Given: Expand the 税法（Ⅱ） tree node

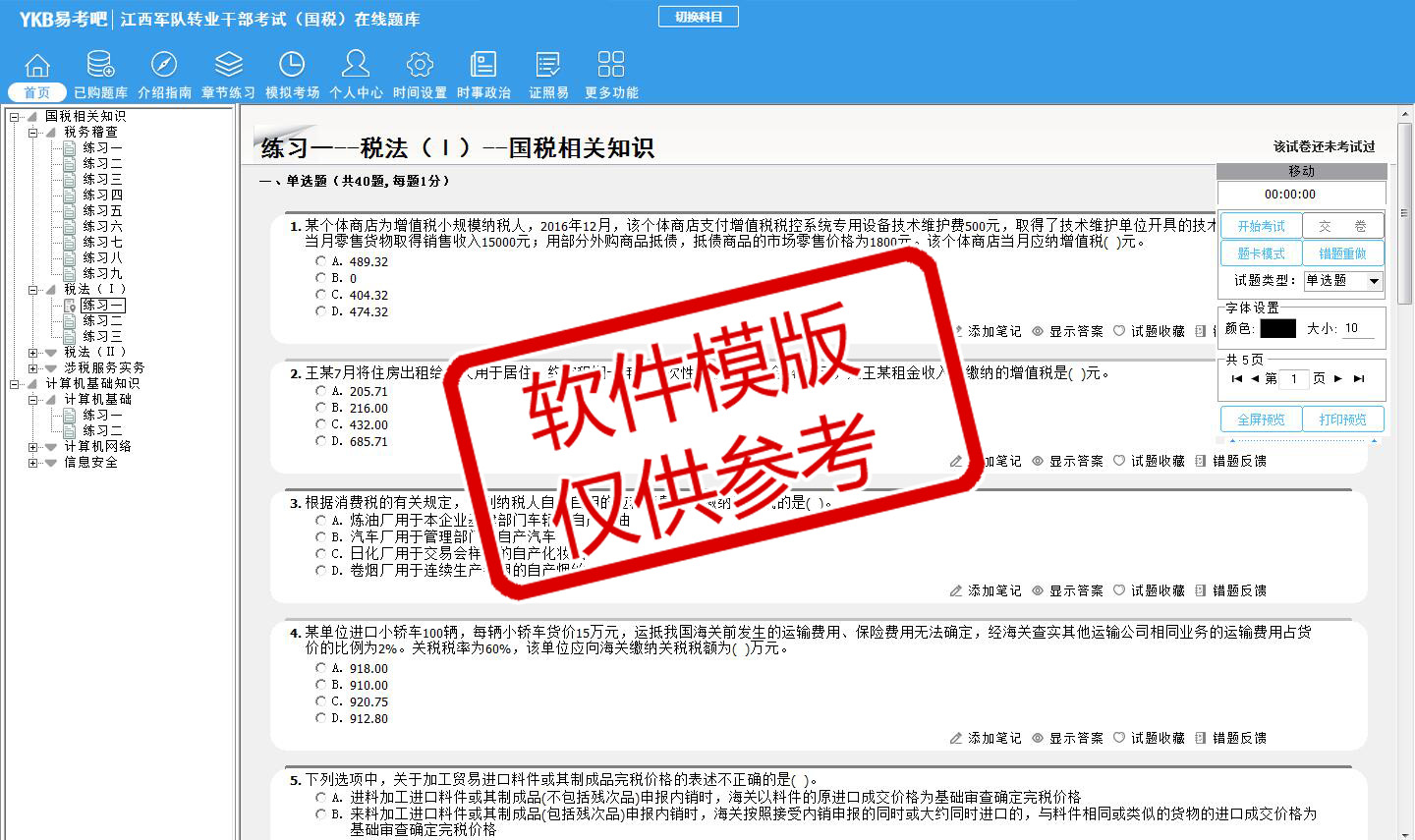Looking at the screenshot, I should coord(33,352).
